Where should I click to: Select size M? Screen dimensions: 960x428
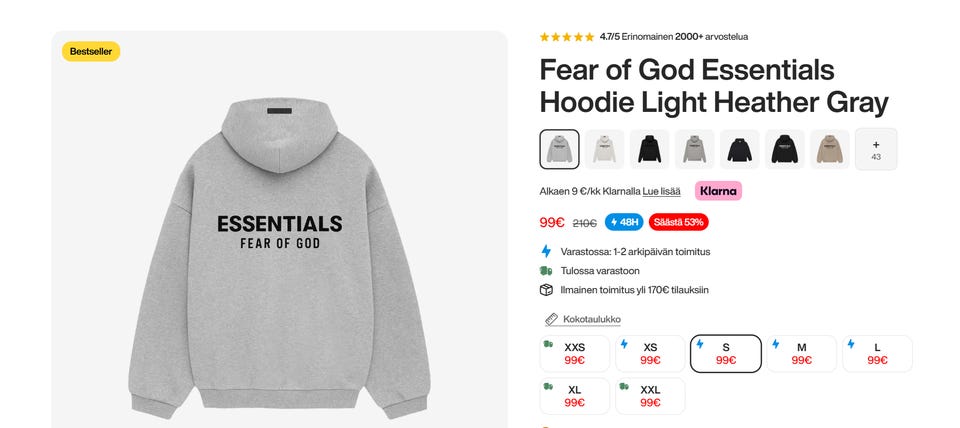801,353
